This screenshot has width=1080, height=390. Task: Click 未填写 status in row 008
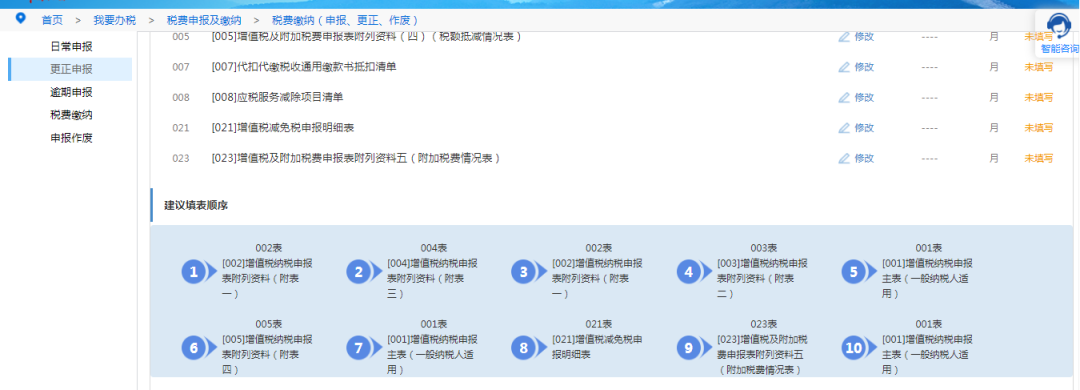1039,97
